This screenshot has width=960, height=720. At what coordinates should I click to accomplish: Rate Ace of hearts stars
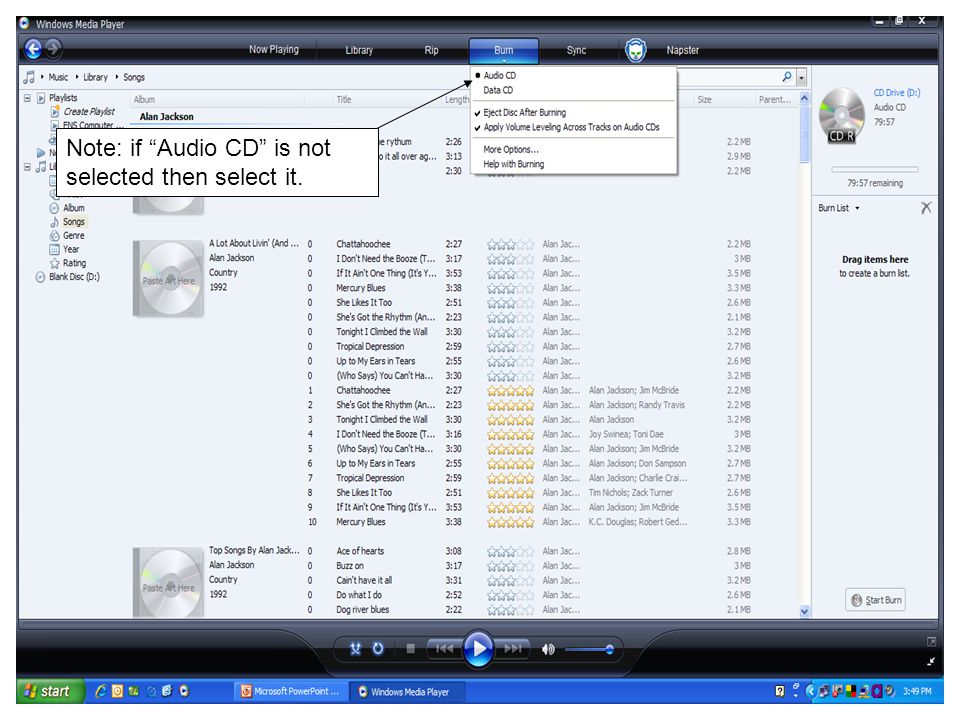pyautogui.click(x=510, y=552)
